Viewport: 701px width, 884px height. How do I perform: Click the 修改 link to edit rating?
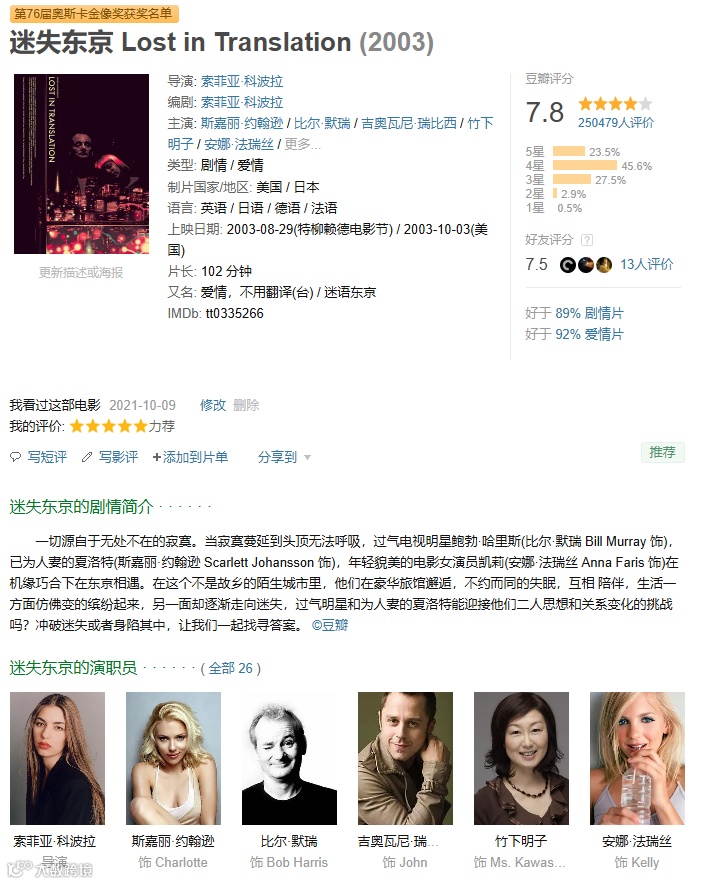(x=213, y=405)
